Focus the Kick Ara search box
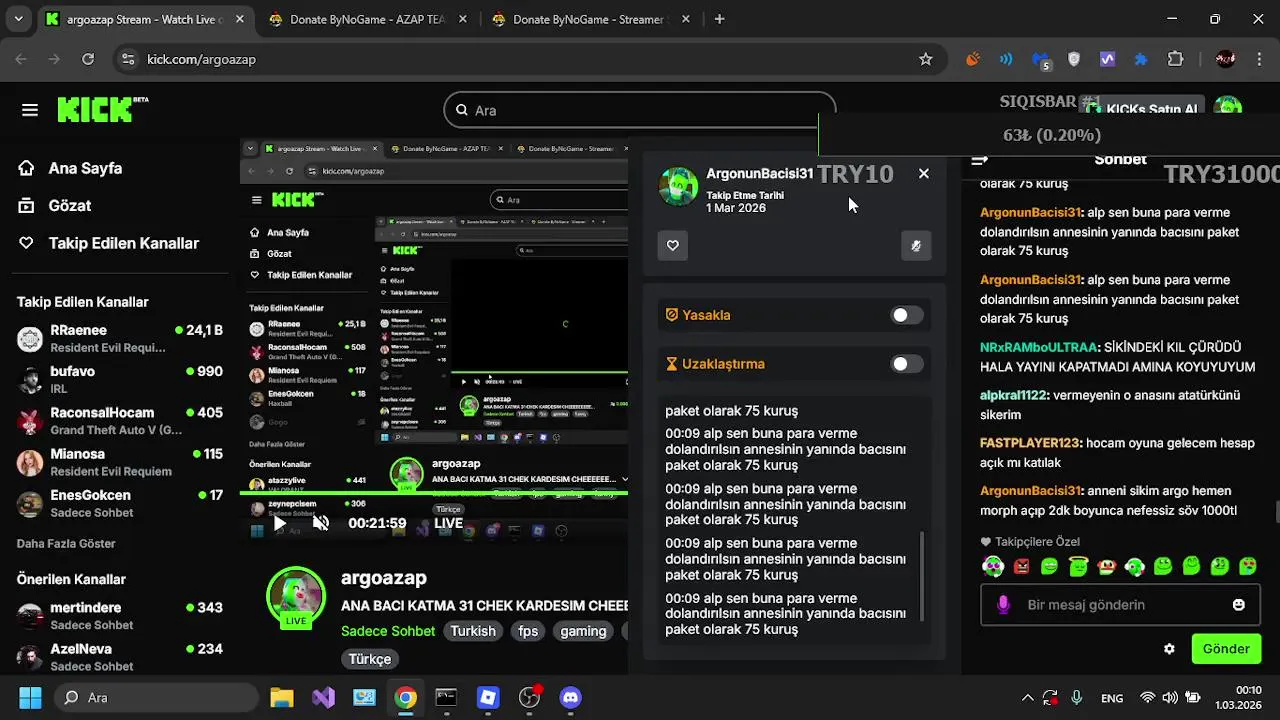The height and width of the screenshot is (720, 1280). click(x=640, y=110)
